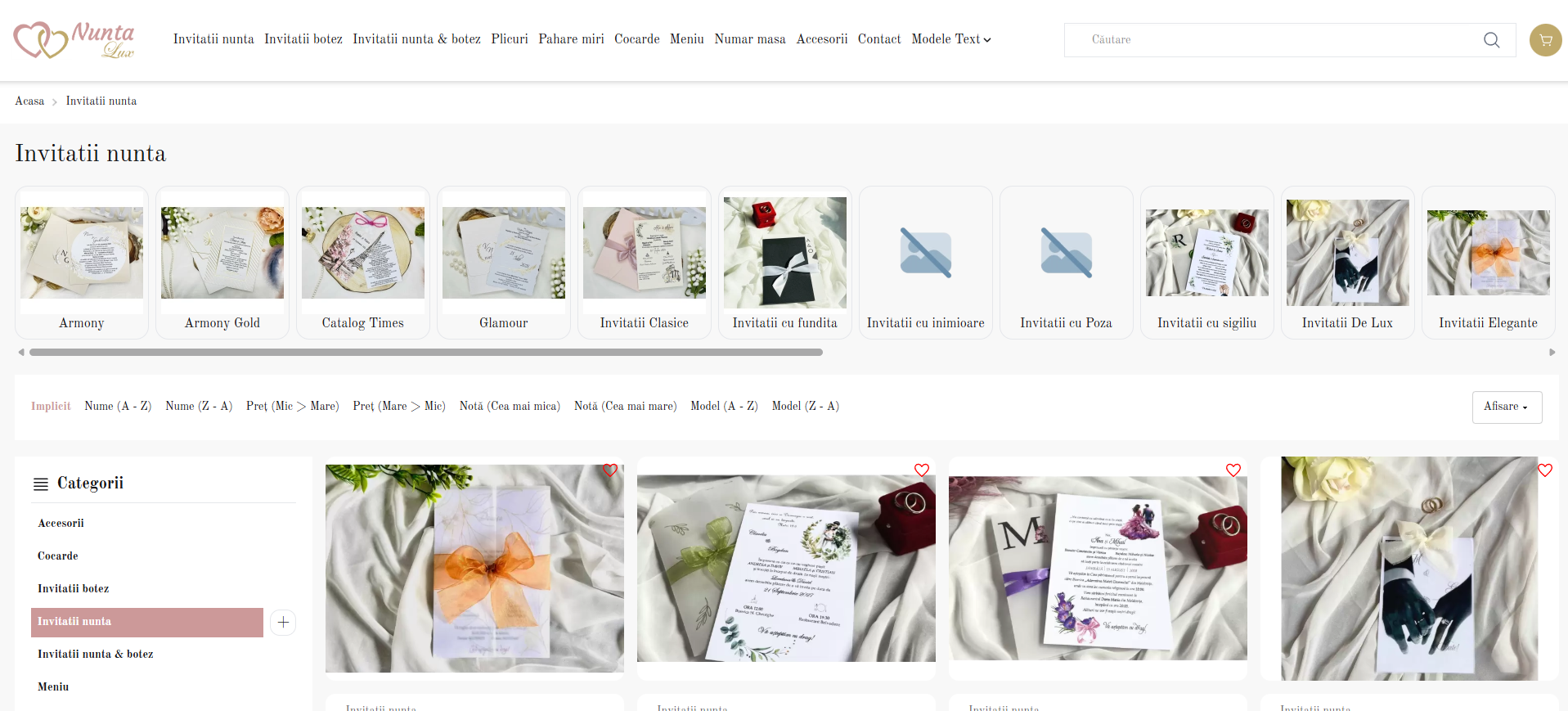The width and height of the screenshot is (1568, 711).
Task: Open the shopping cart icon
Action: 1545,40
